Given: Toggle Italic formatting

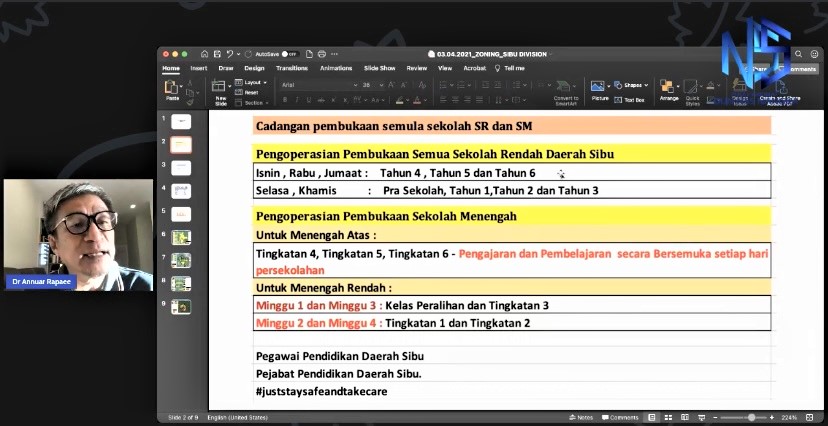Looking at the screenshot, I should 296,100.
